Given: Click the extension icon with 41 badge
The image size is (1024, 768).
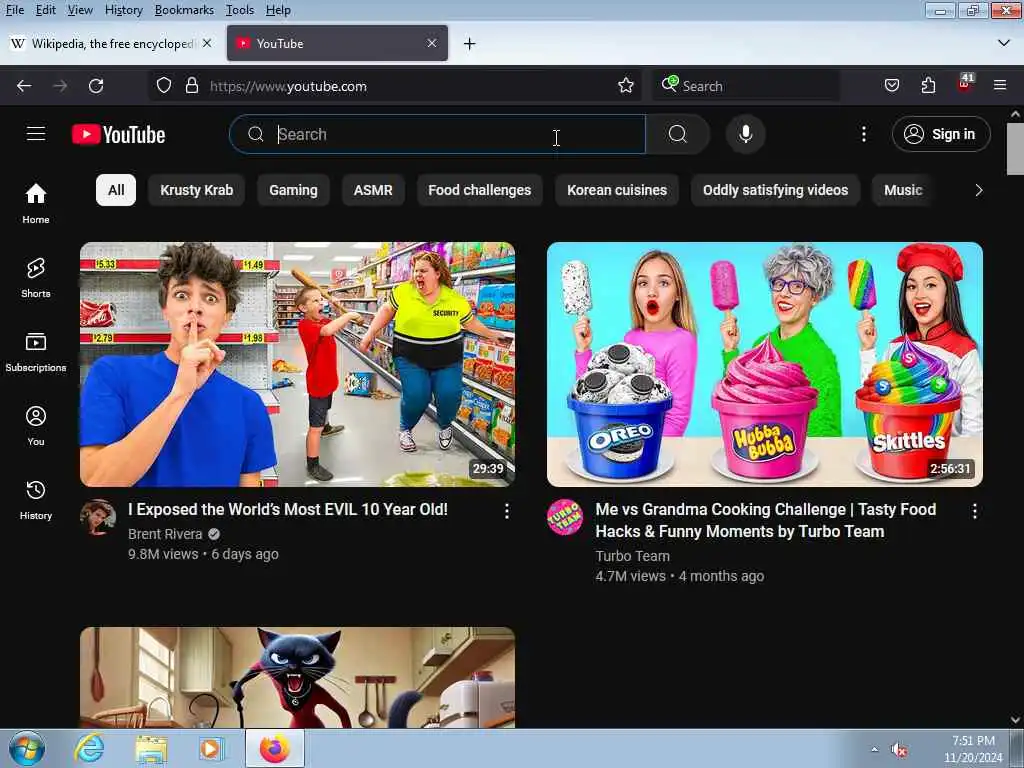Looking at the screenshot, I should pos(965,84).
